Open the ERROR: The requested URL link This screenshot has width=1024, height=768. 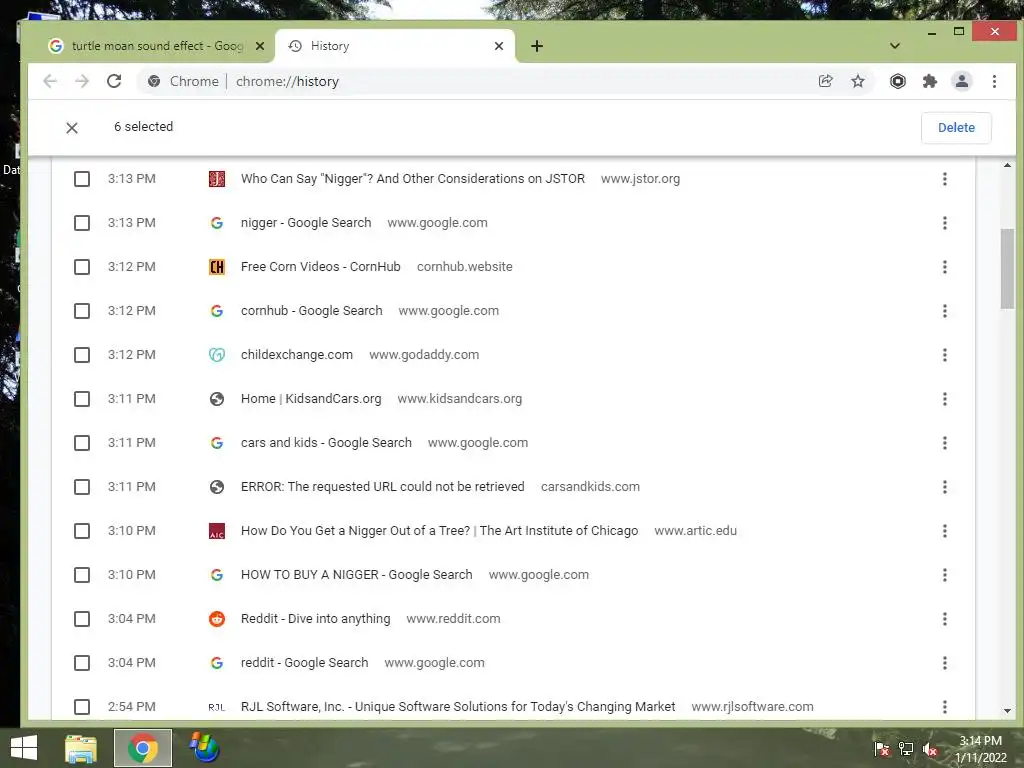tap(383, 487)
